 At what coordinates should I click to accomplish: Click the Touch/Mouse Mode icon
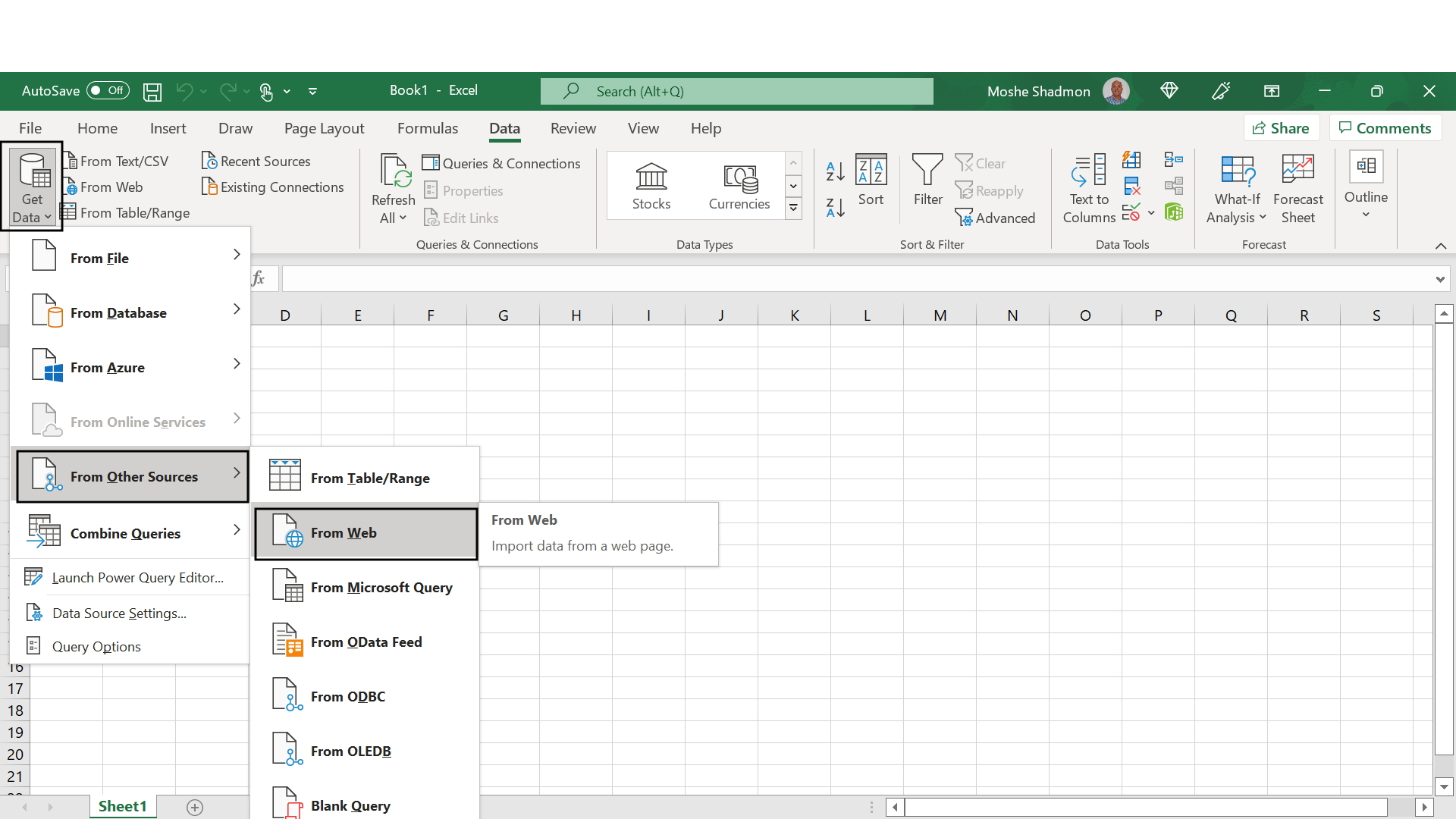pos(266,92)
